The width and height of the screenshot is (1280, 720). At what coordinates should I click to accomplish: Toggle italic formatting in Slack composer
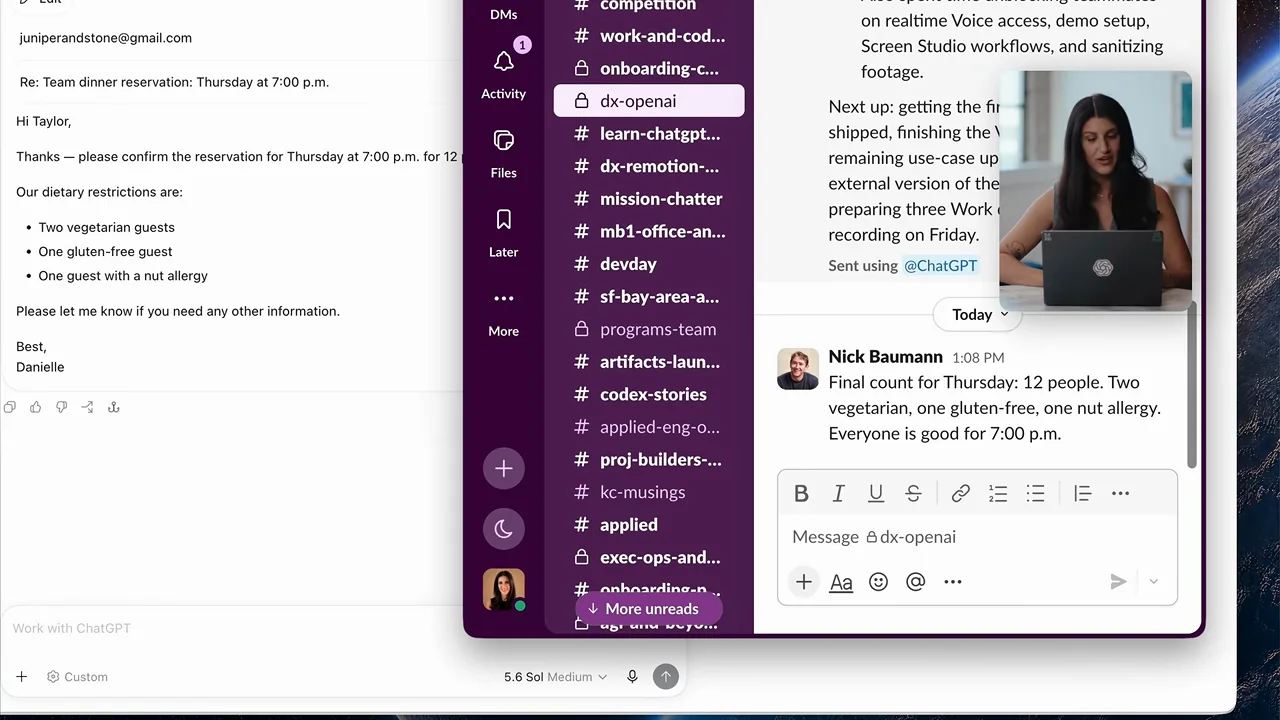point(838,493)
